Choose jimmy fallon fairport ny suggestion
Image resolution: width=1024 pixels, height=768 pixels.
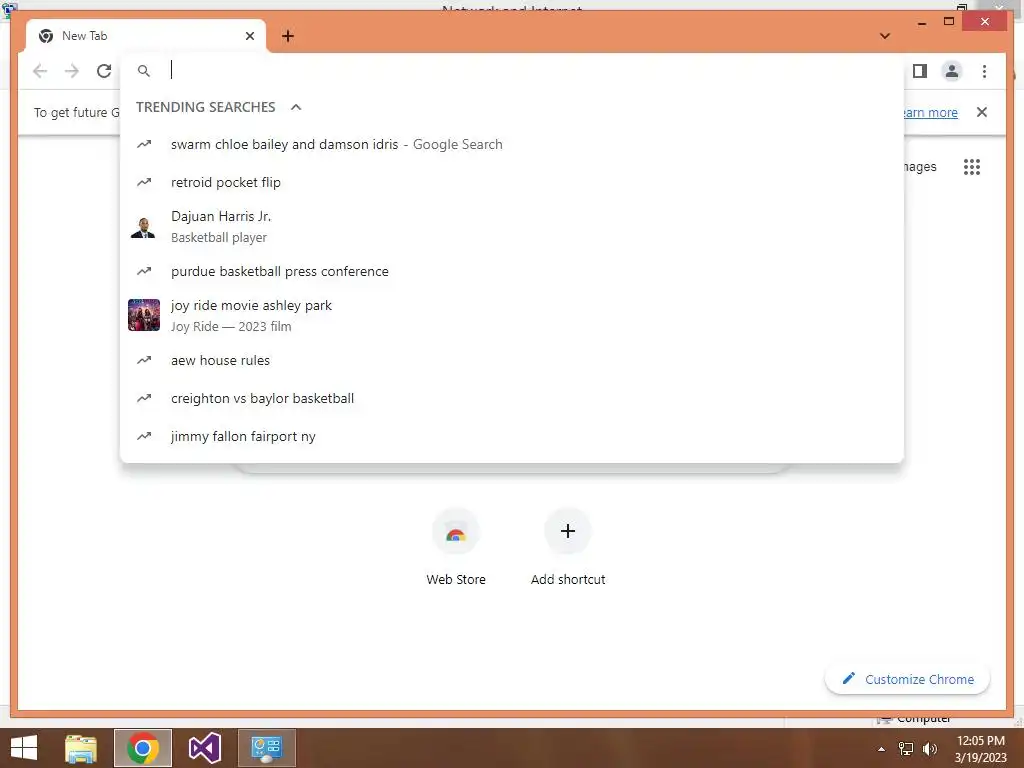click(x=512, y=436)
